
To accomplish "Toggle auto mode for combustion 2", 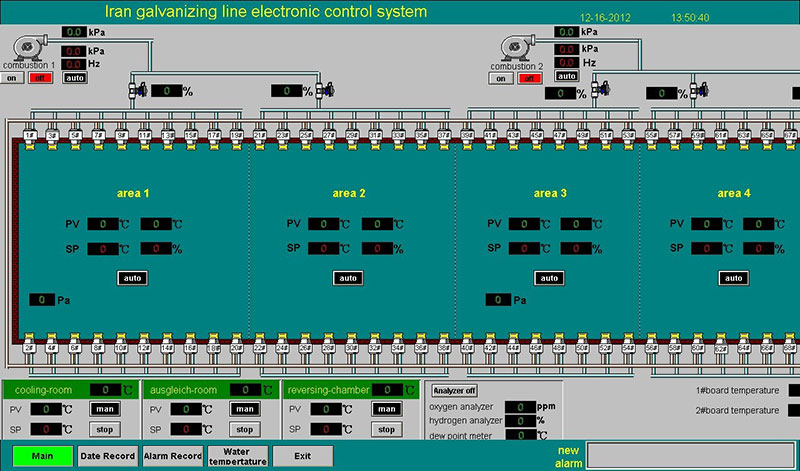I will [x=567, y=75].
